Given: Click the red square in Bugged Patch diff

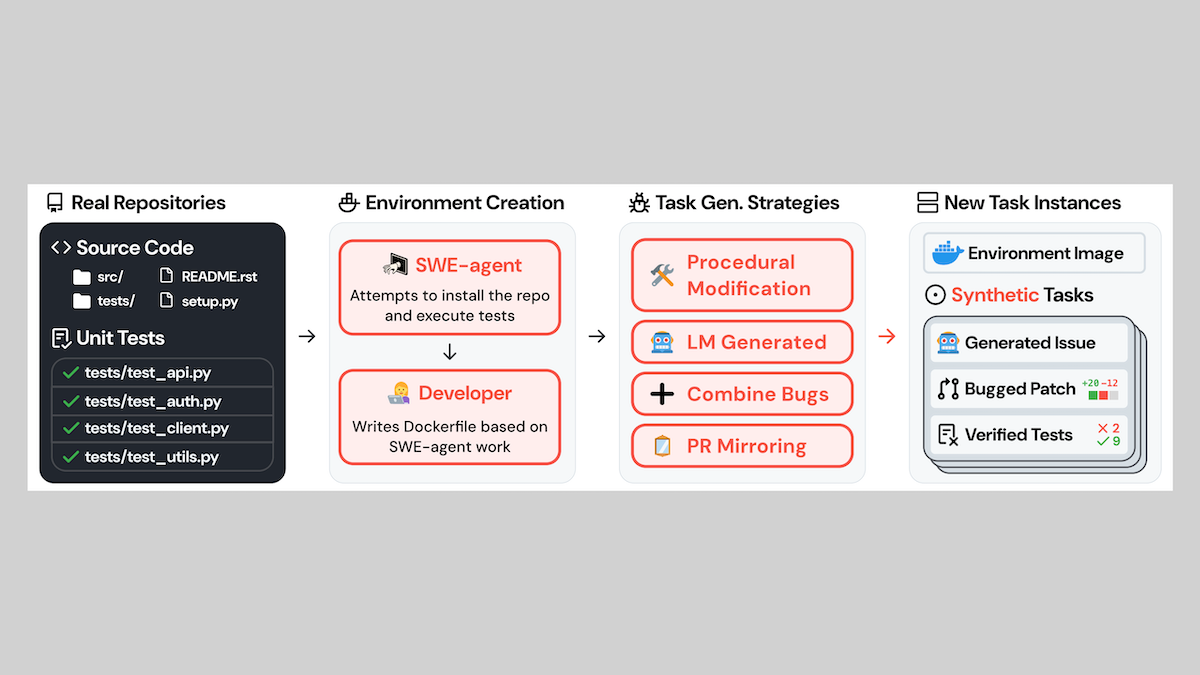Looking at the screenshot, I should pyautogui.click(x=1103, y=395).
